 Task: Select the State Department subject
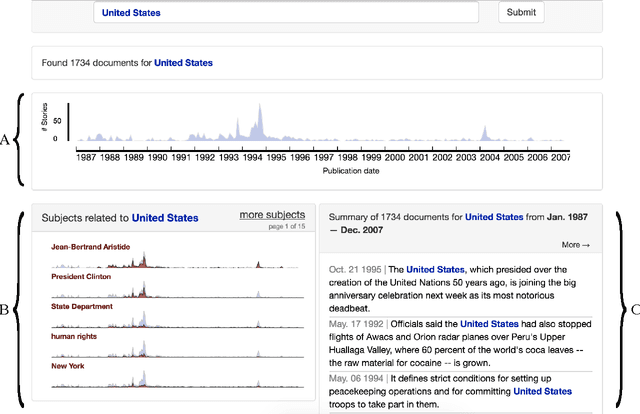(x=82, y=306)
